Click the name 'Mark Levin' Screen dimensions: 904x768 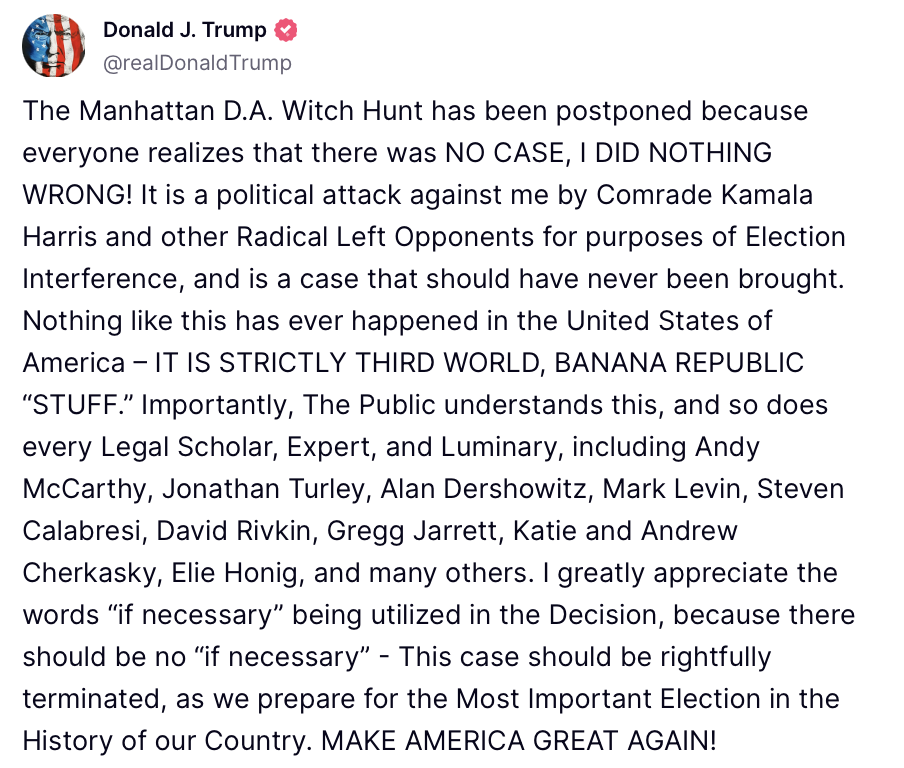tap(675, 489)
